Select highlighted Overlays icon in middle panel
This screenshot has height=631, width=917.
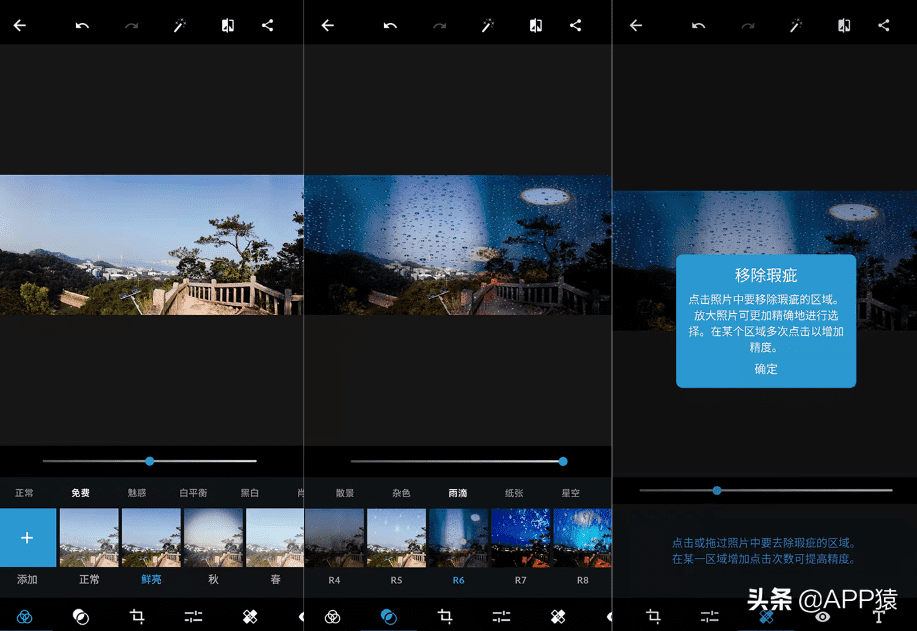[x=389, y=616]
